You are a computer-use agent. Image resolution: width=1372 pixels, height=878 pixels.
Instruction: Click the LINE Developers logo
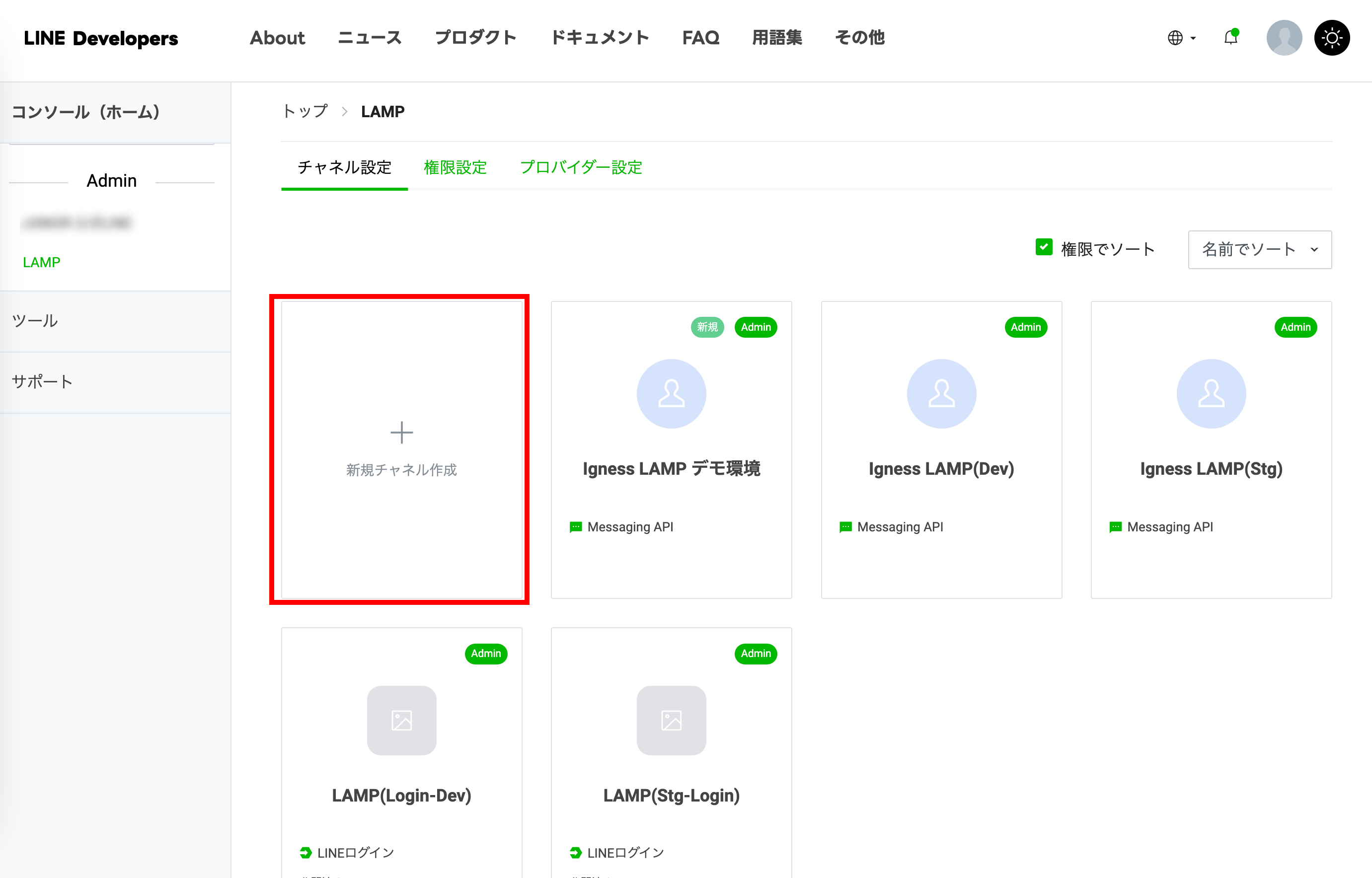click(x=101, y=38)
